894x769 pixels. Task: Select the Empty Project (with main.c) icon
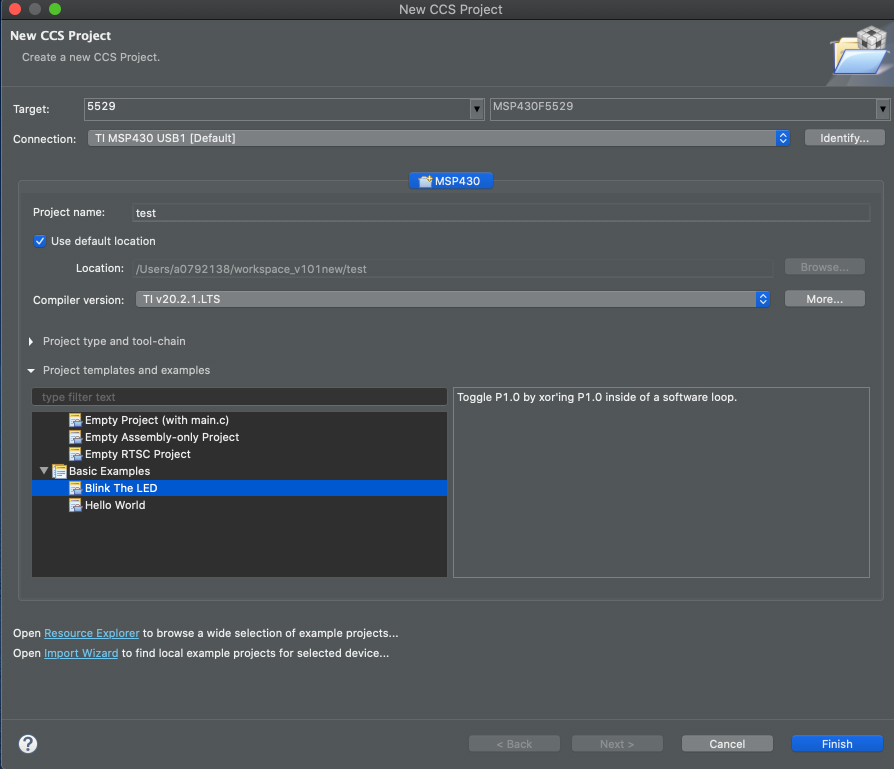click(76, 420)
